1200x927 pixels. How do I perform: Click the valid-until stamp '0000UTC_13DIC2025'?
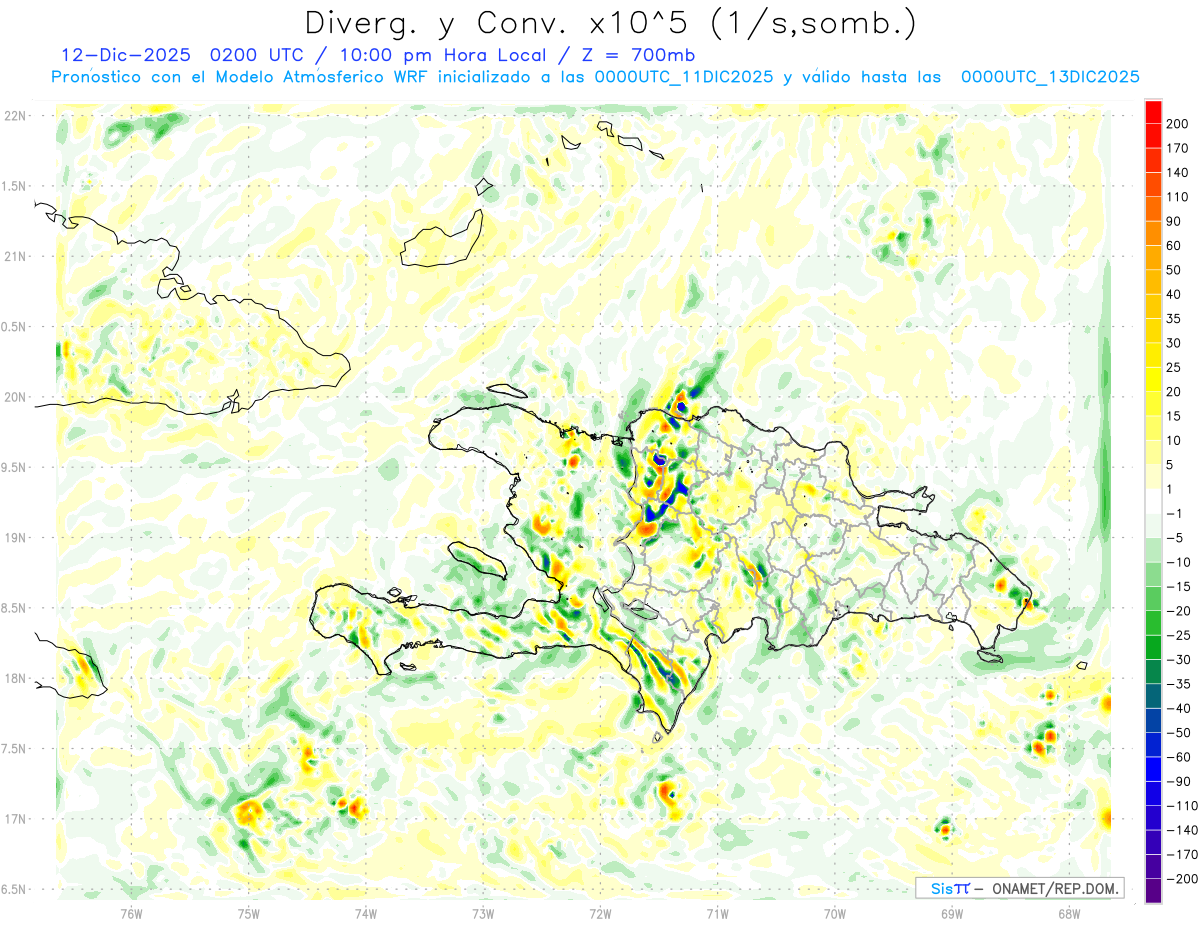(1050, 77)
